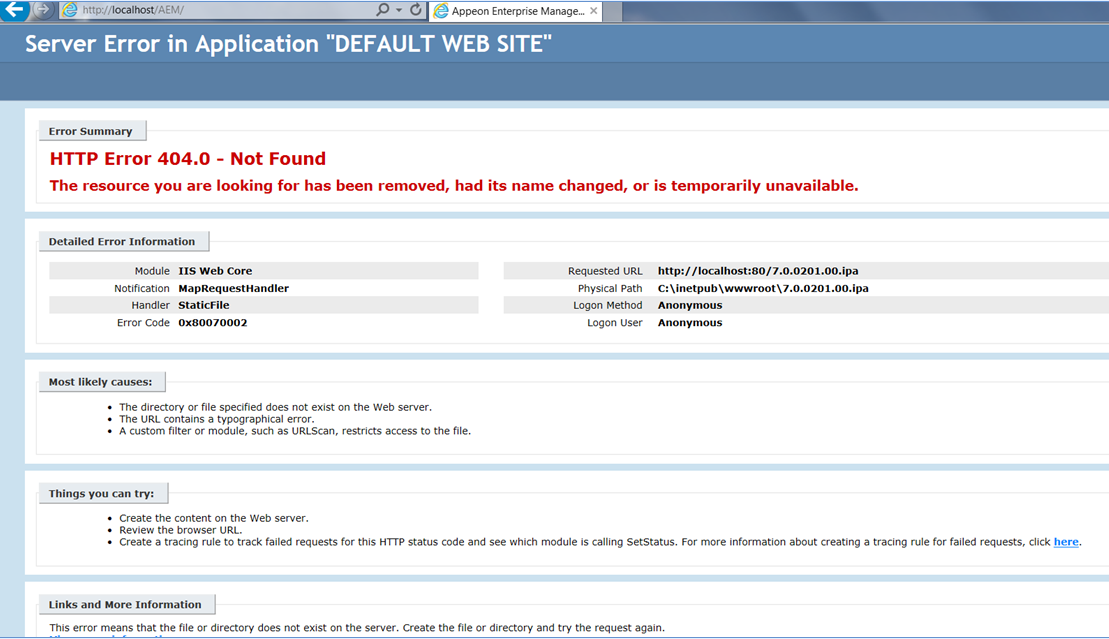Viewport: 1109px width, 639px height.
Task: Click 'Create the content on the Web server' bullet
Action: (x=214, y=518)
